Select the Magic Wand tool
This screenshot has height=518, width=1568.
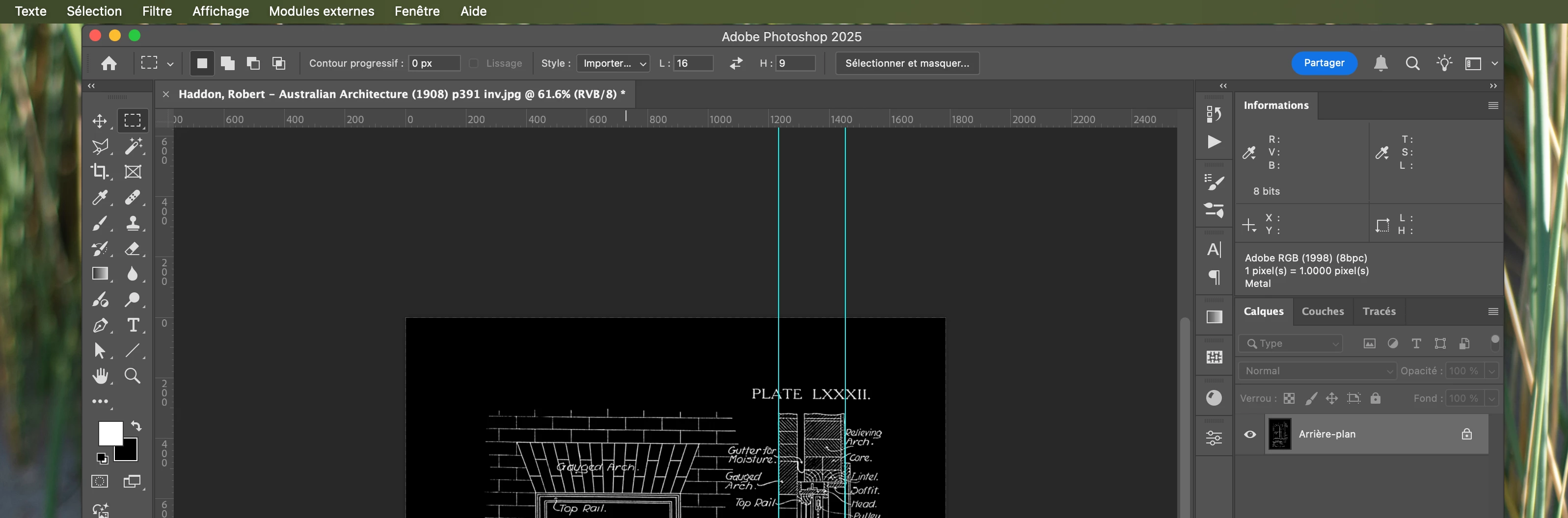click(x=133, y=146)
